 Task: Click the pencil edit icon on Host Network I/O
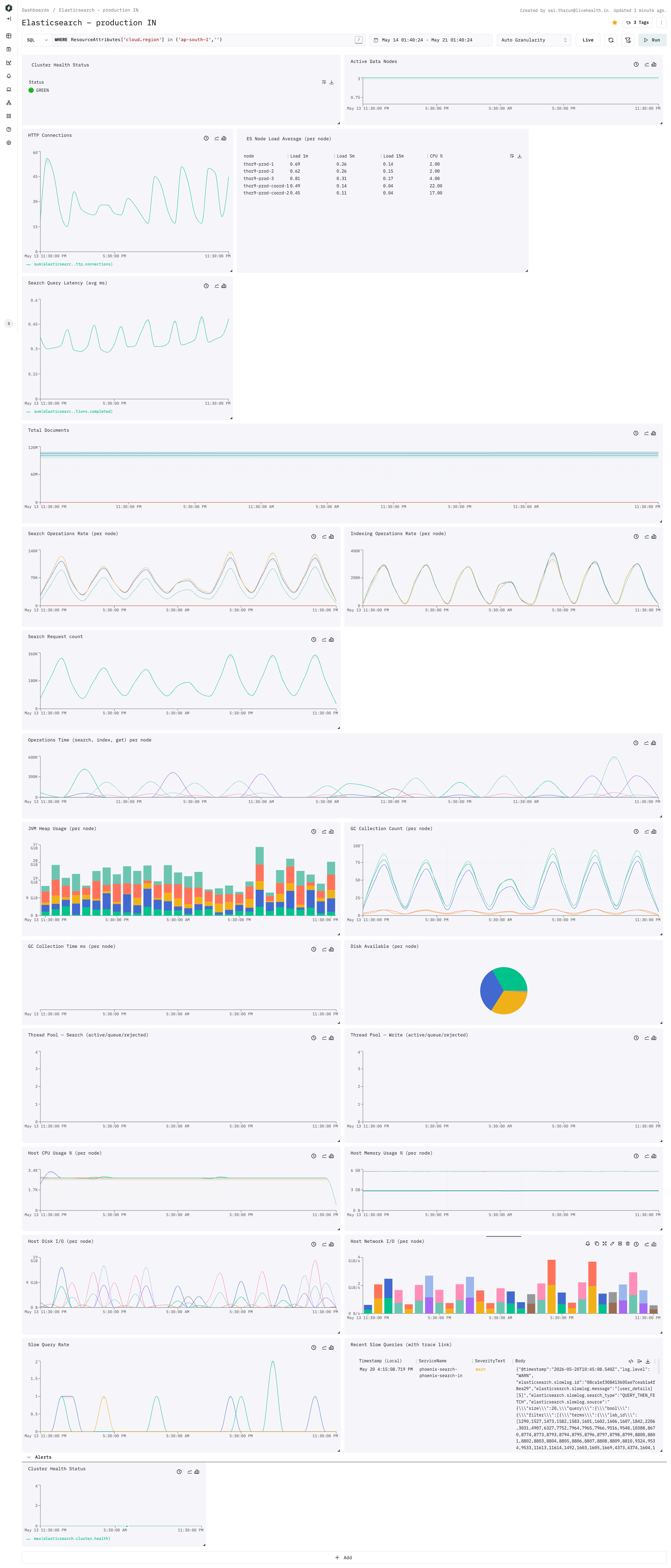tap(612, 1244)
